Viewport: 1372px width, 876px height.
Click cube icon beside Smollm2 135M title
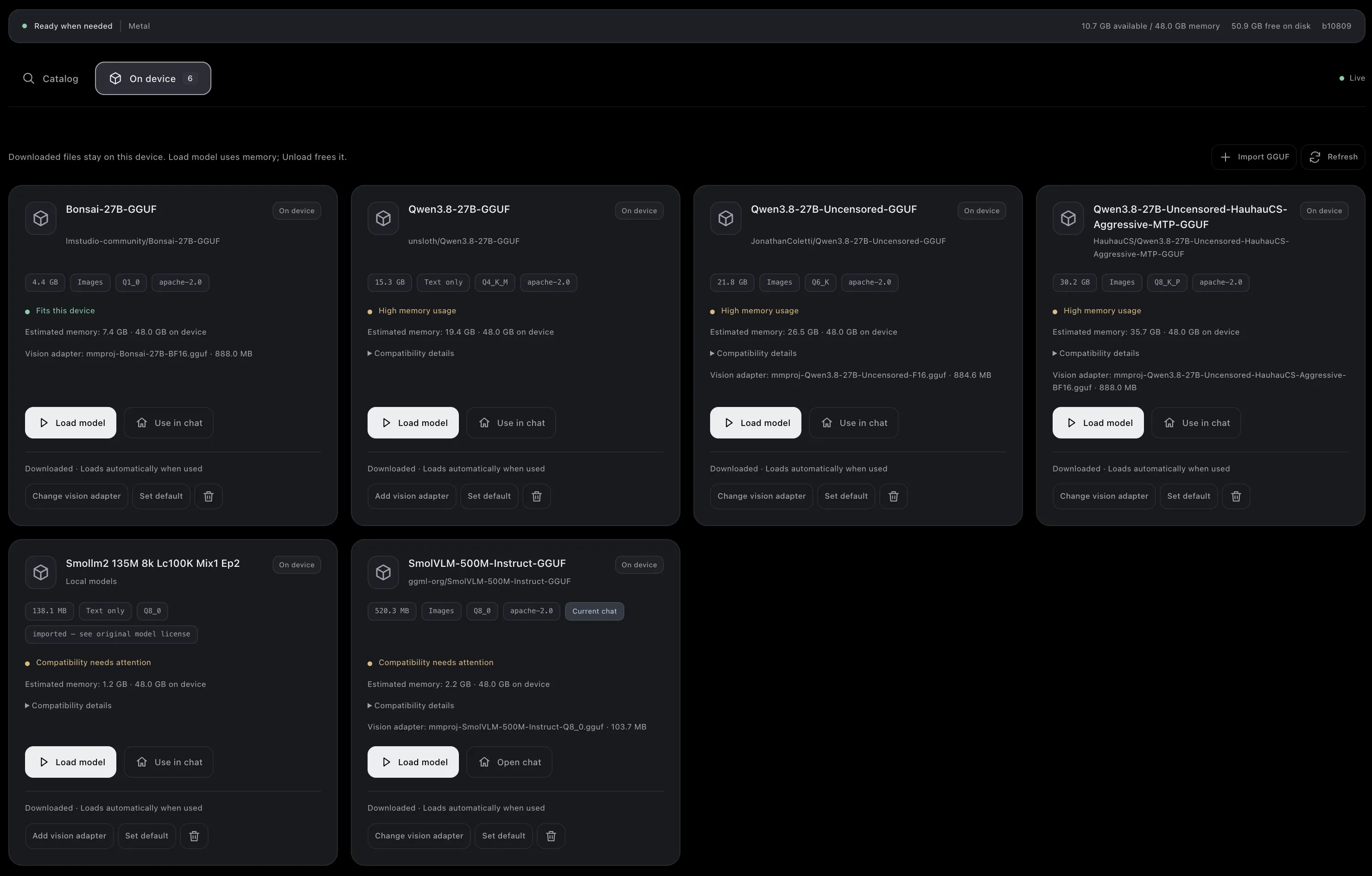[40, 572]
